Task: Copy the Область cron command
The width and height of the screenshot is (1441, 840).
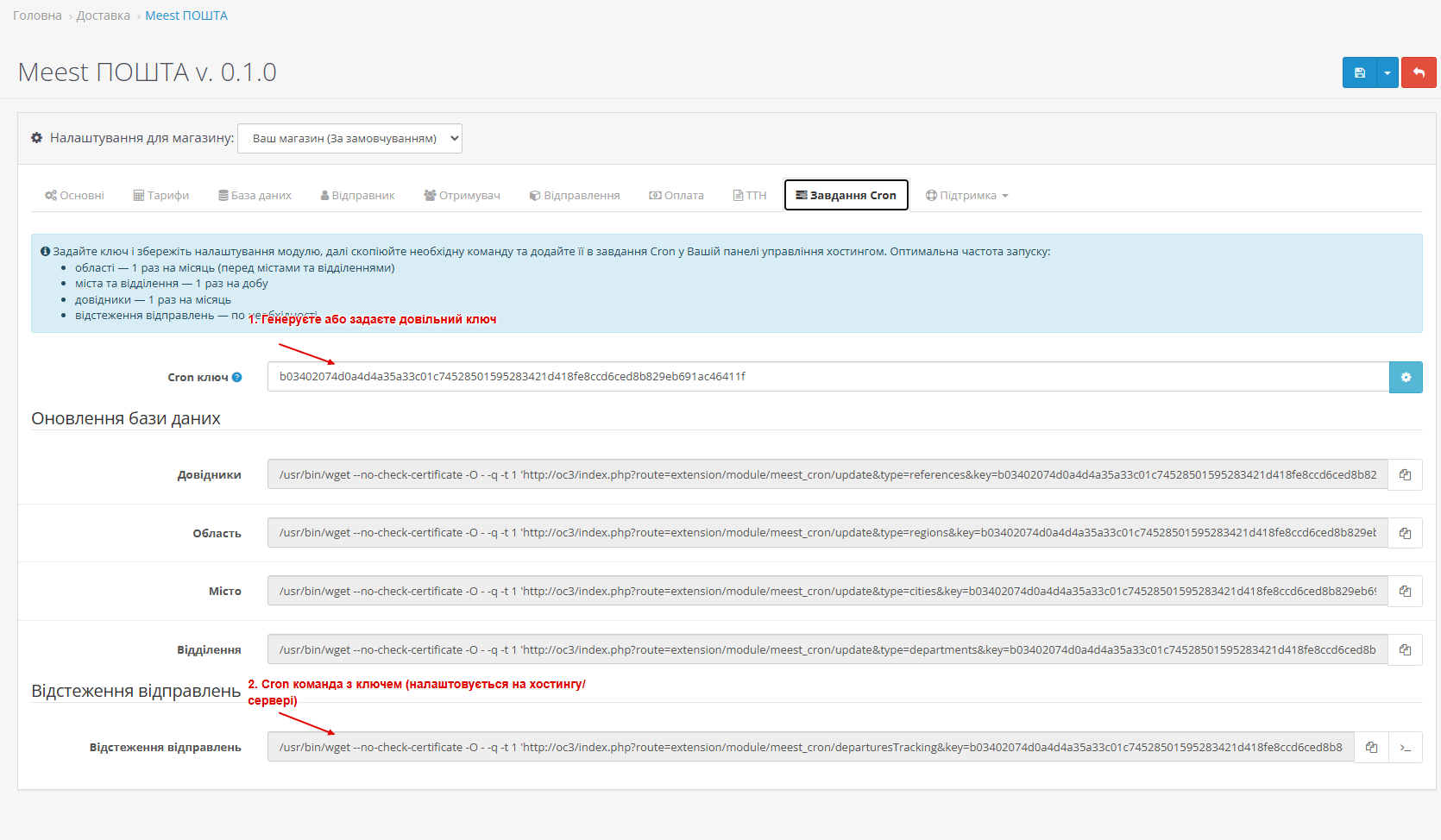Action: tap(1405, 533)
